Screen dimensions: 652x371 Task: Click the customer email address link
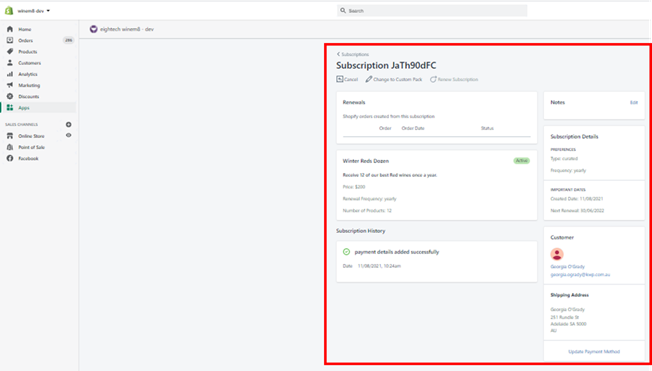tap(580, 275)
